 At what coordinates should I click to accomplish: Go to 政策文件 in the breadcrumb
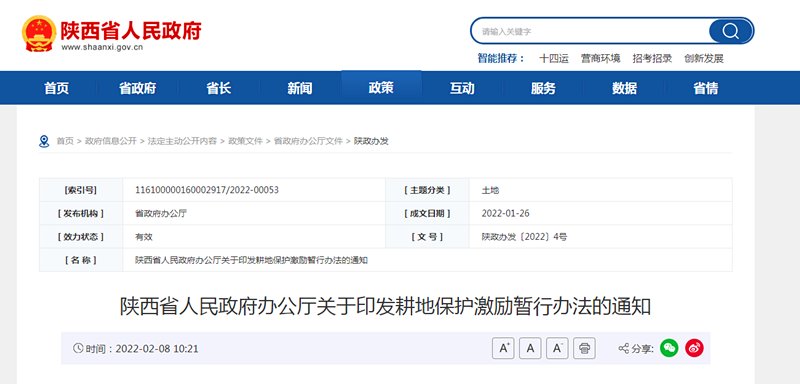point(245,141)
